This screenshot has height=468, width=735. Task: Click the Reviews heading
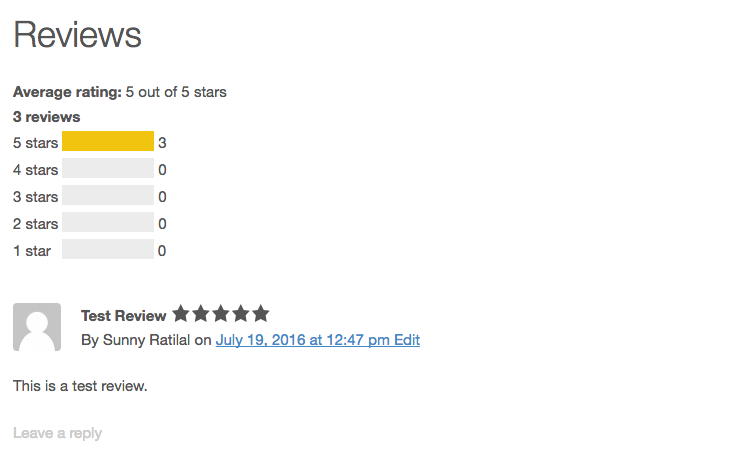[x=77, y=36]
